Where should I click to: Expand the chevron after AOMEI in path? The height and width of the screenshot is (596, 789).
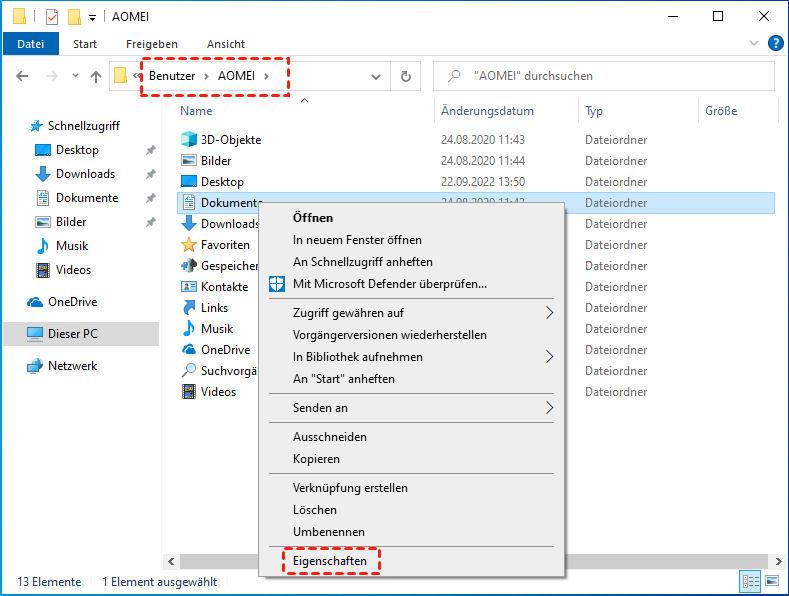(x=267, y=76)
